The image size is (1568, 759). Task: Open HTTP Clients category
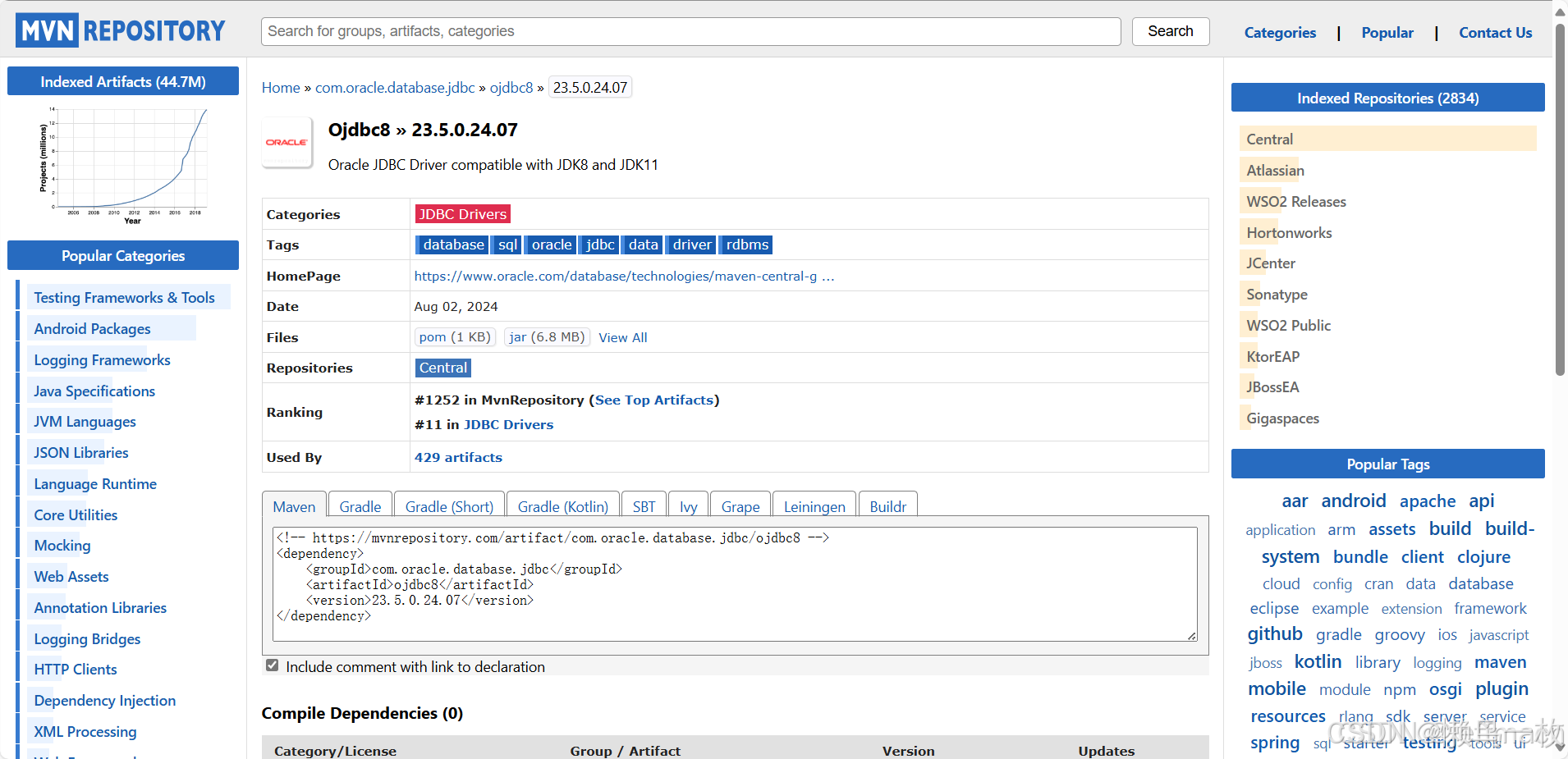(x=76, y=670)
